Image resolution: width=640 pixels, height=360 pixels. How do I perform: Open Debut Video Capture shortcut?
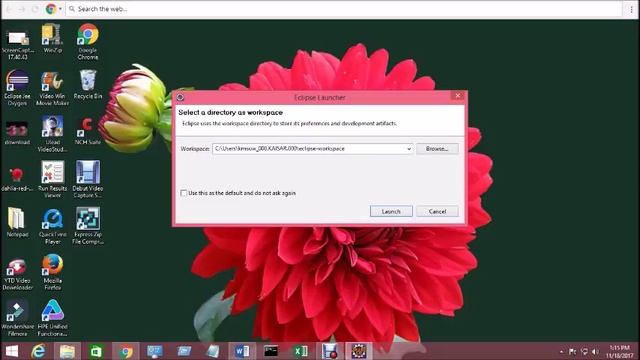tap(88, 180)
